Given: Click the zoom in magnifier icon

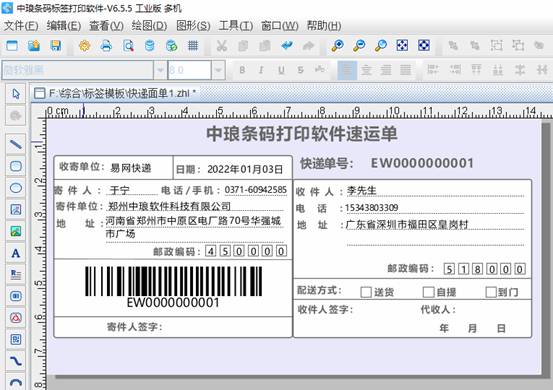Looking at the screenshot, I should (338, 45).
